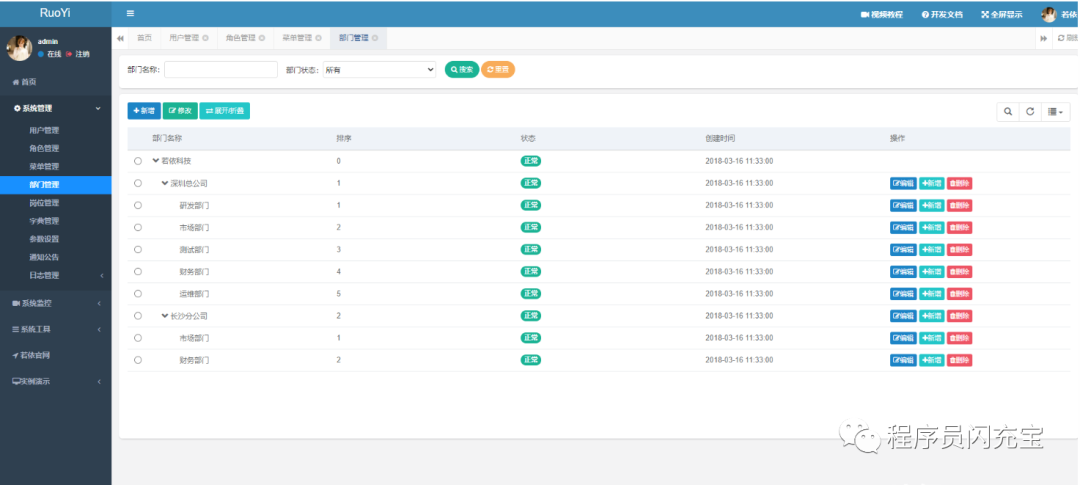Switch to the 角色管理 tab
1080x485 pixels.
pyautogui.click(x=240, y=38)
